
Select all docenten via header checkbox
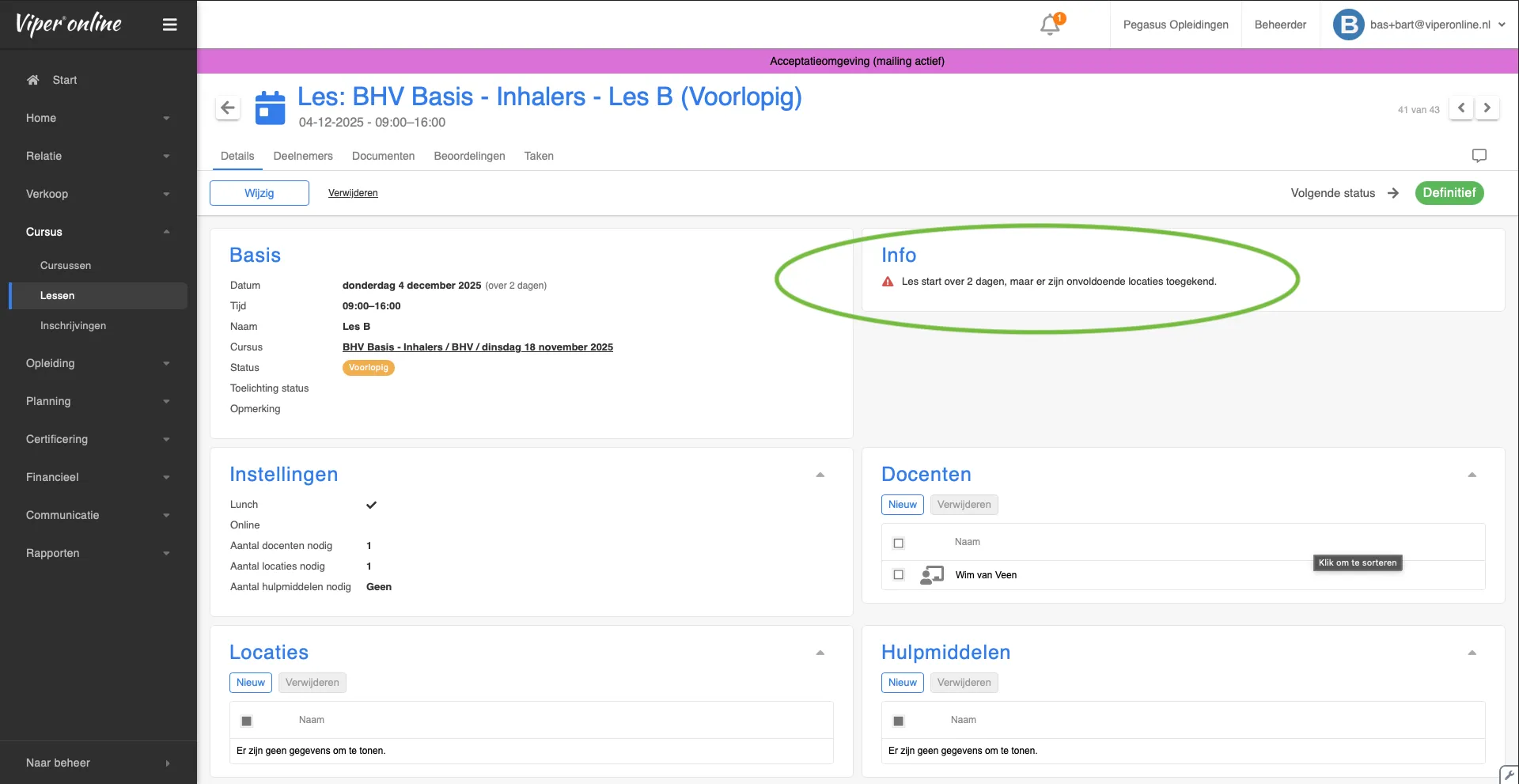(898, 543)
